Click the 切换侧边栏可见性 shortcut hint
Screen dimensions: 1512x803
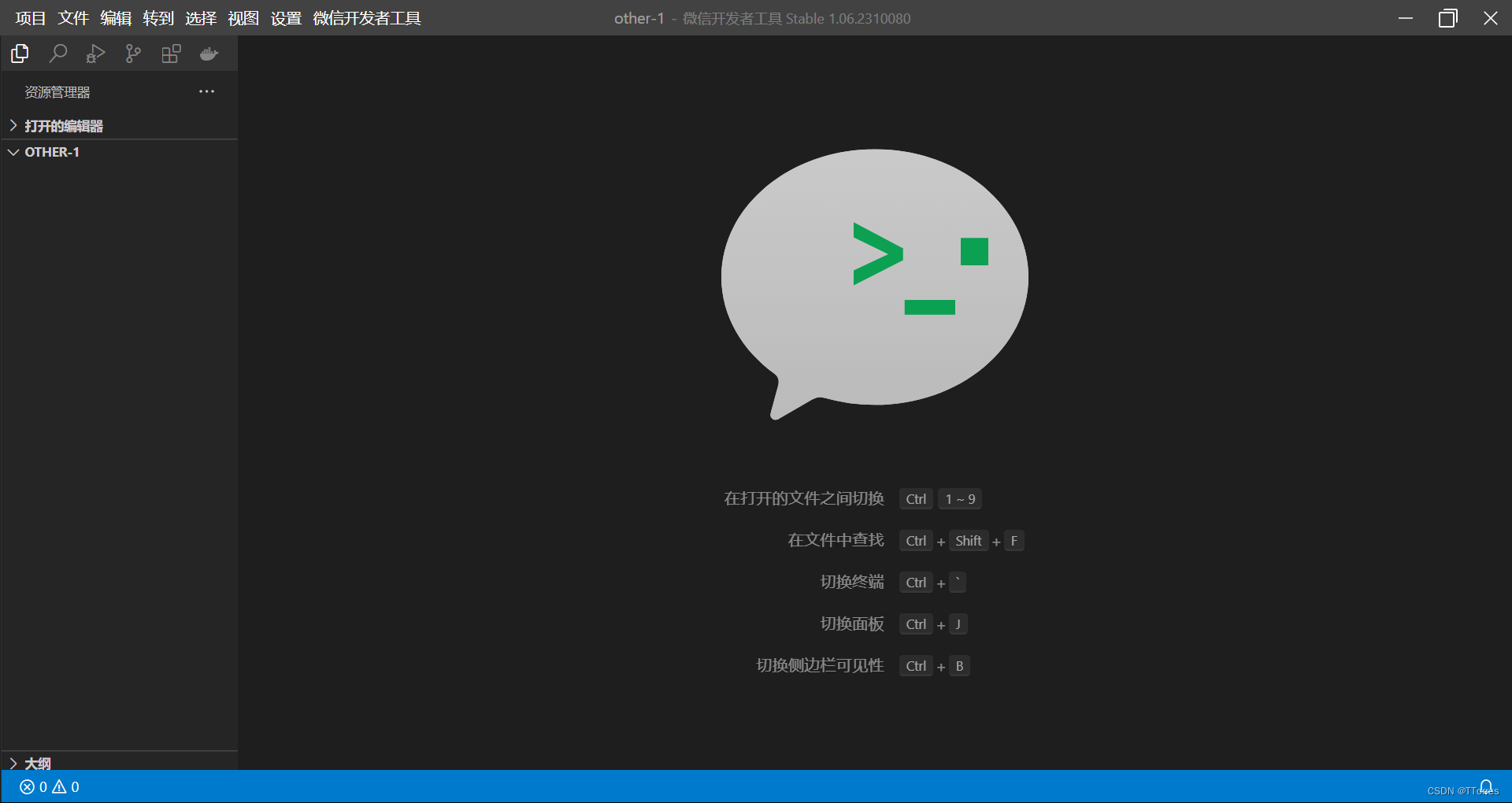820,665
